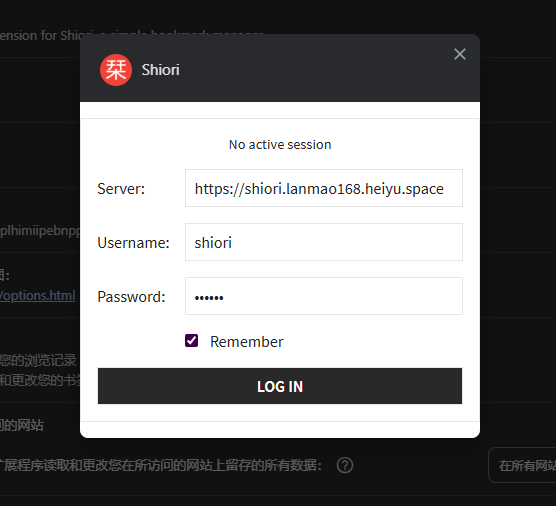Click the extension ID text starting plhimiipebnpp
556x506 pixels.
(40, 231)
